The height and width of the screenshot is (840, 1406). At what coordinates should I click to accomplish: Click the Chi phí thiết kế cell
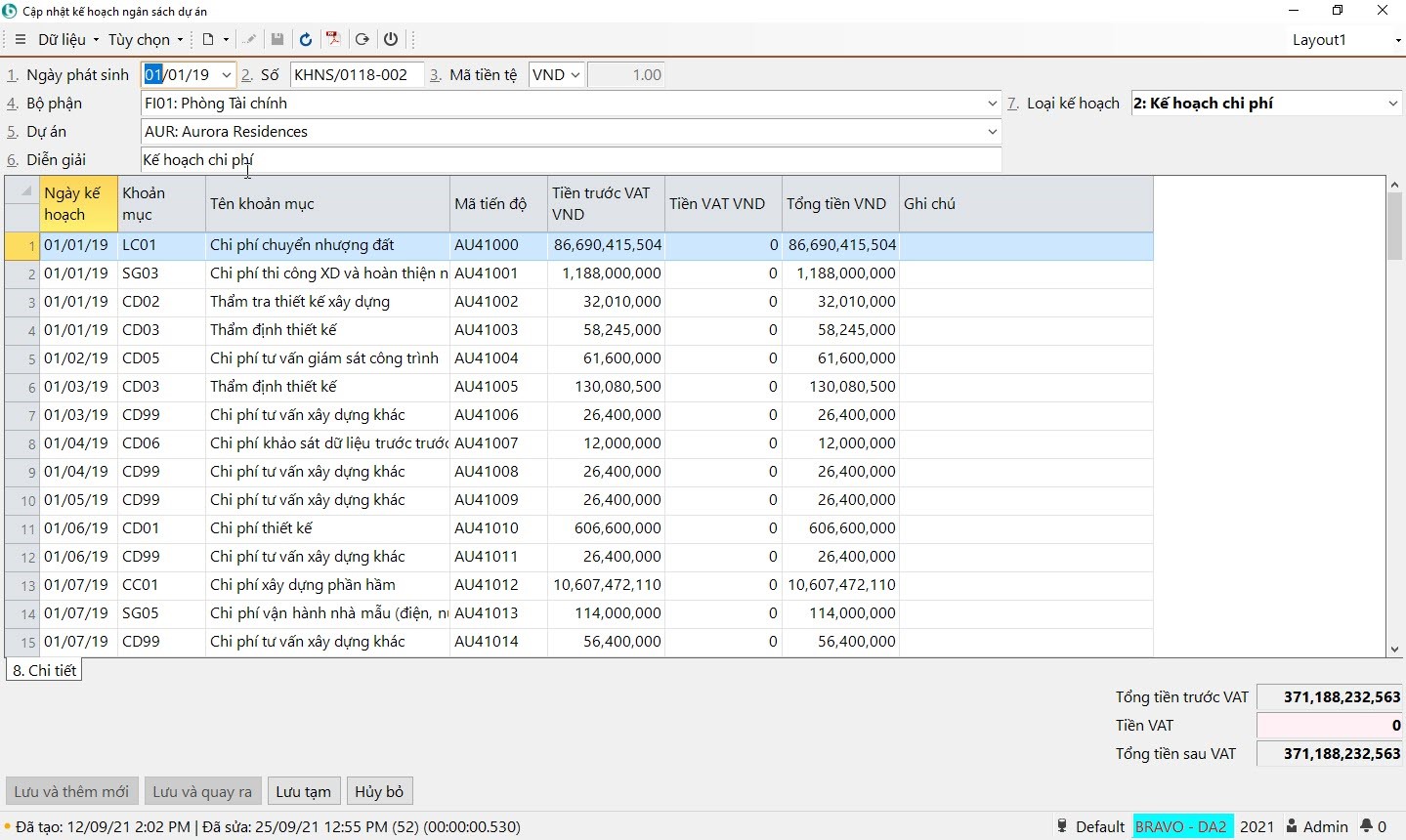point(328,528)
